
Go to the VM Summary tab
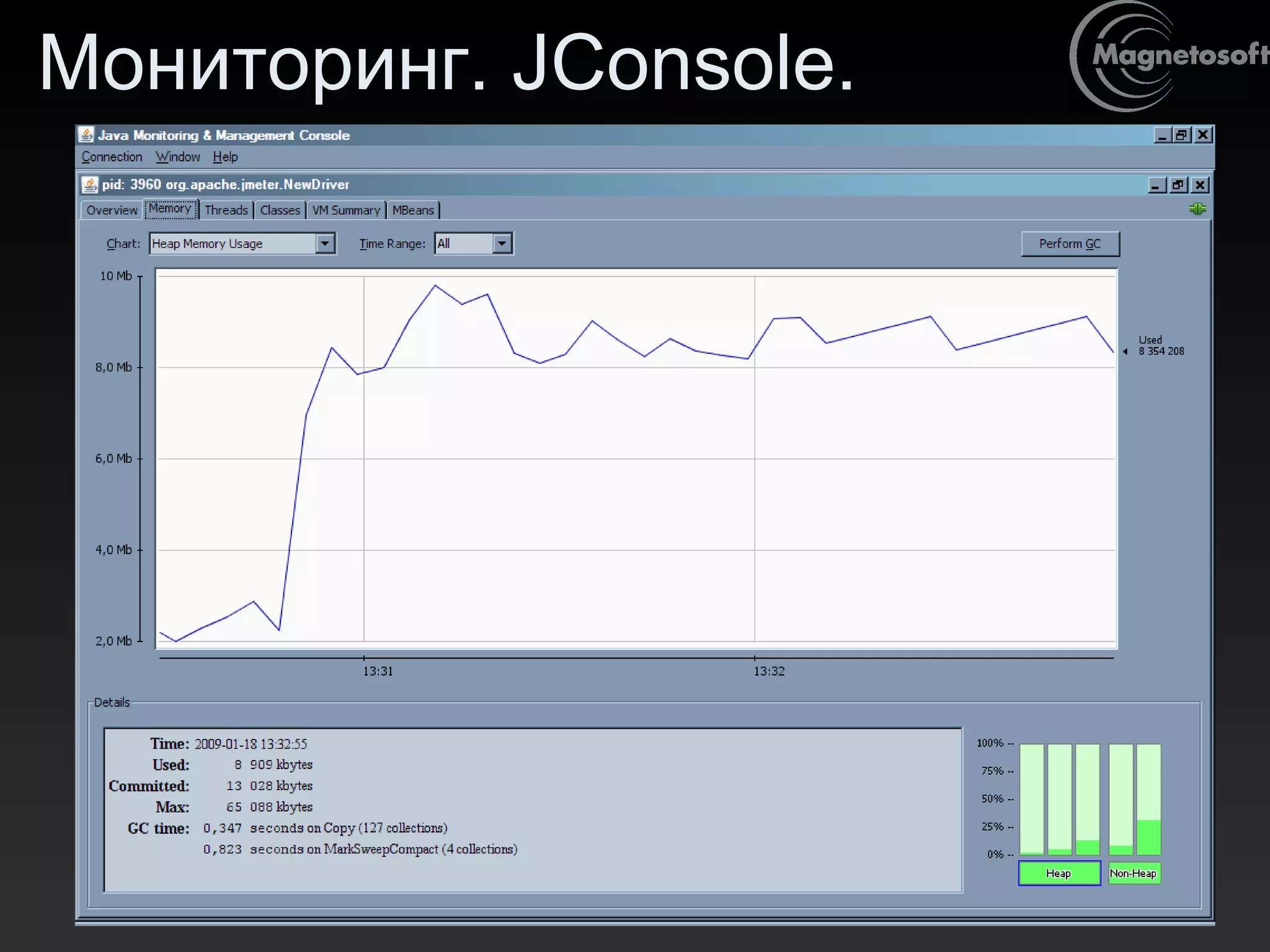(x=346, y=210)
